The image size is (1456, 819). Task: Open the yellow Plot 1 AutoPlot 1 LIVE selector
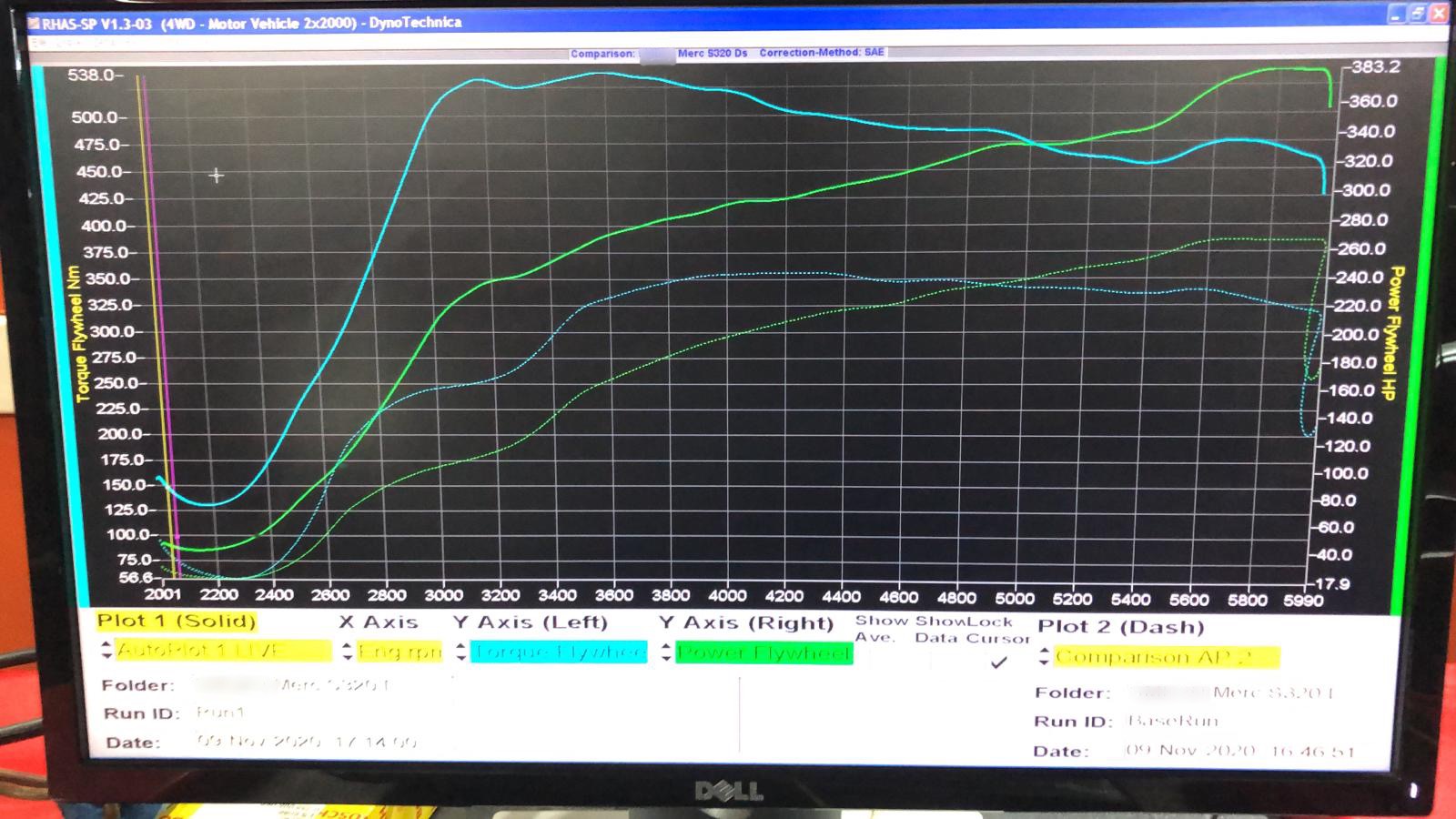click(223, 650)
